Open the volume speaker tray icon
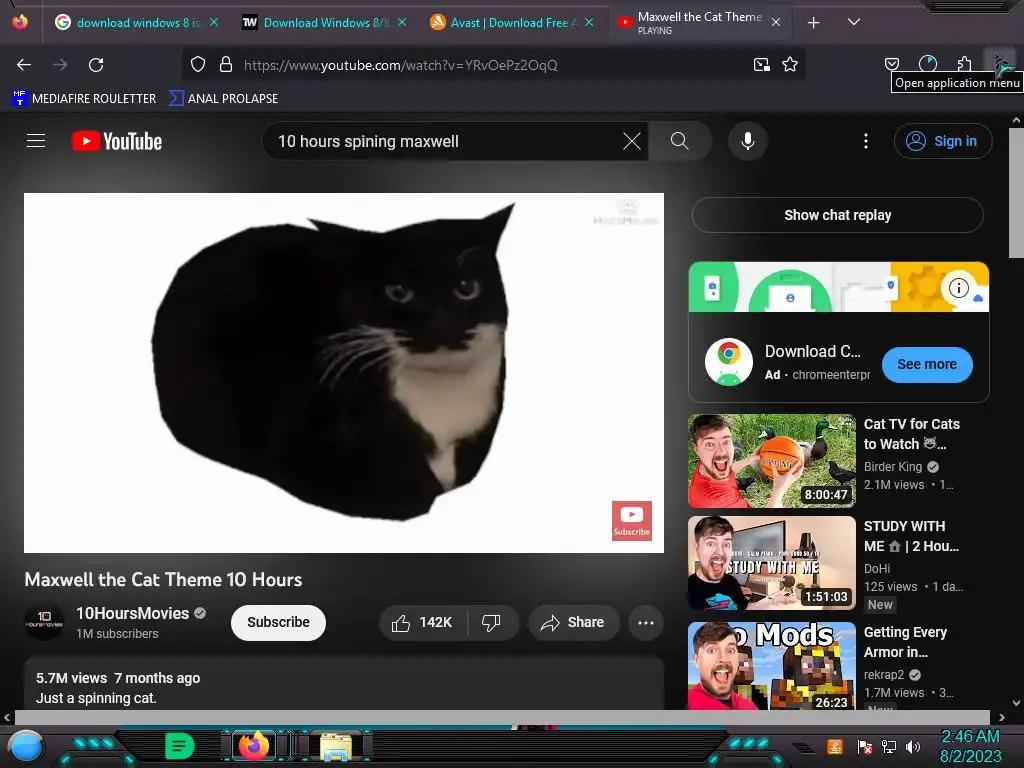The height and width of the screenshot is (768, 1024). (x=913, y=746)
